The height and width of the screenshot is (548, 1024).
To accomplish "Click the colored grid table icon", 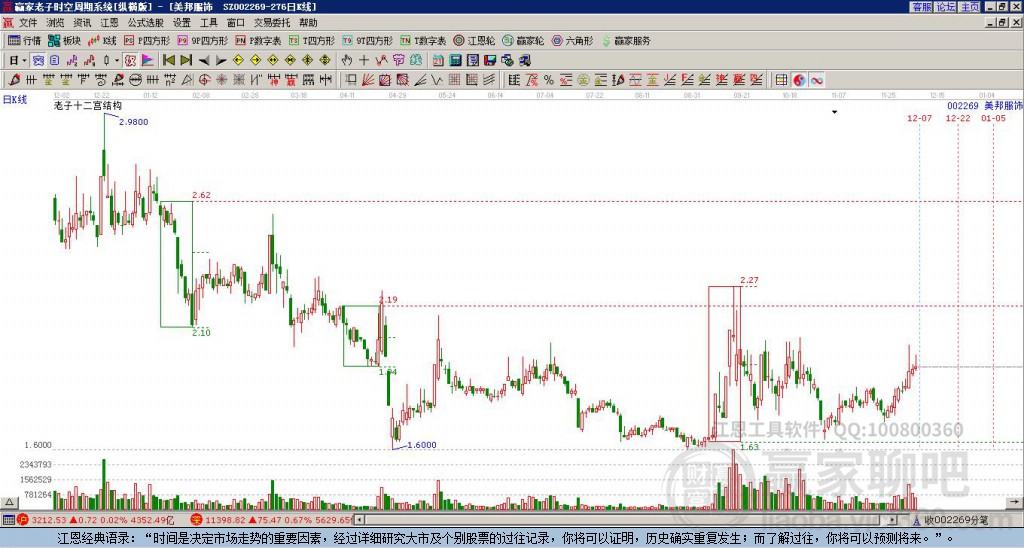I will 782,80.
